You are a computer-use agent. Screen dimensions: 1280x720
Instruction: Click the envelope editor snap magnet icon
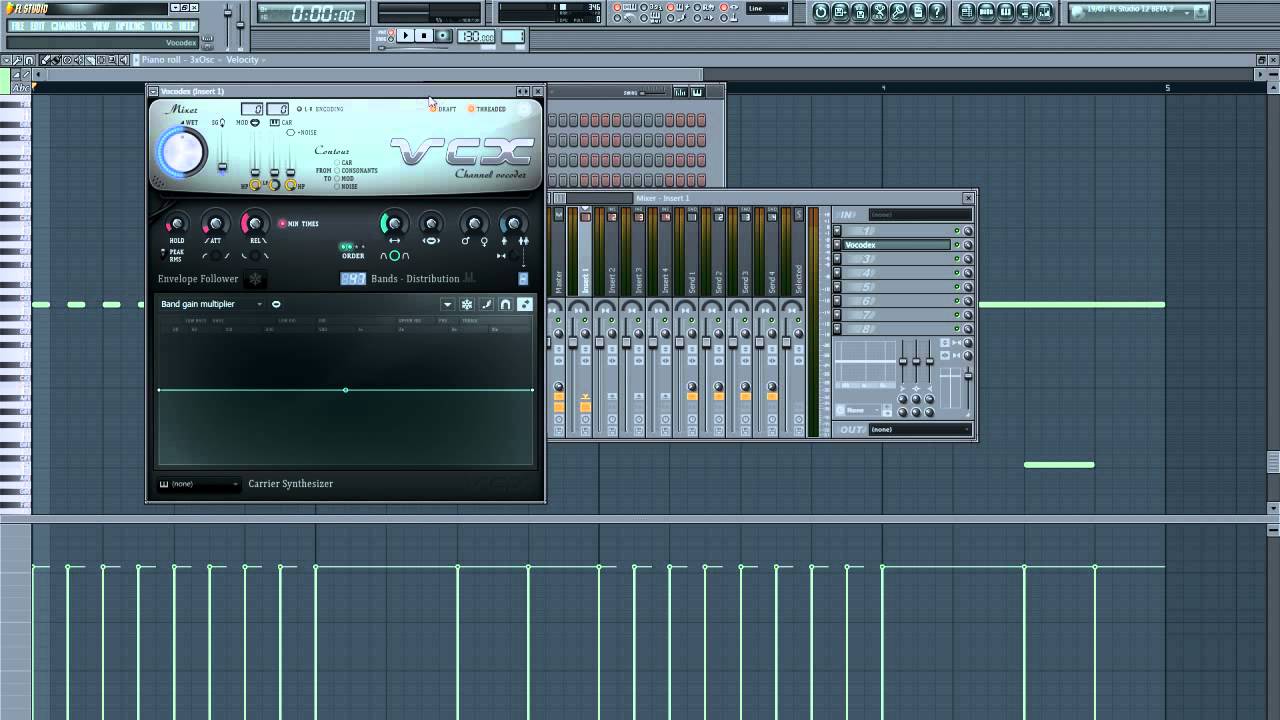click(x=505, y=304)
